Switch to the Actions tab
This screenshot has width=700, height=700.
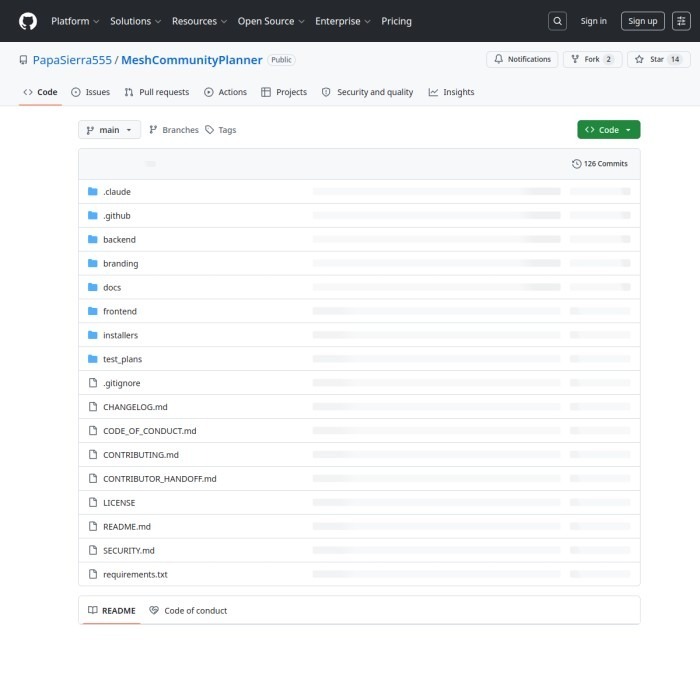[225, 92]
